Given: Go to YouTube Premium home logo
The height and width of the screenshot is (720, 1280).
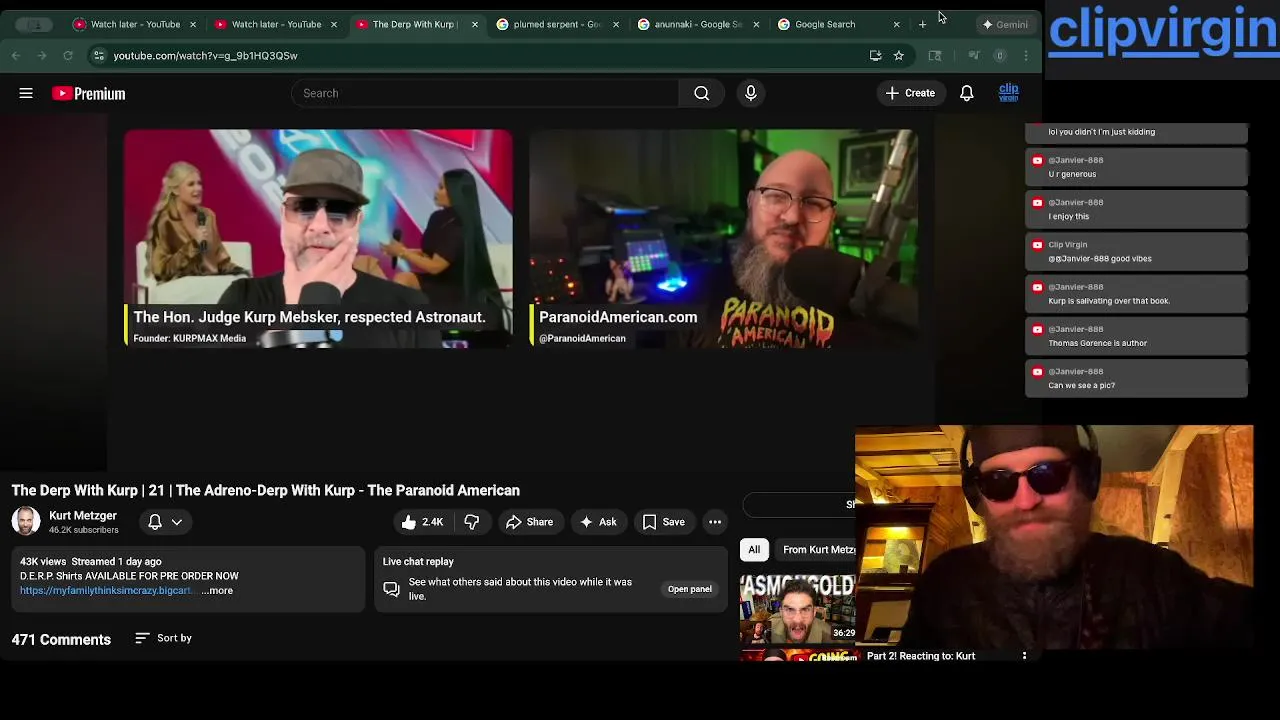Looking at the screenshot, I should (x=89, y=93).
